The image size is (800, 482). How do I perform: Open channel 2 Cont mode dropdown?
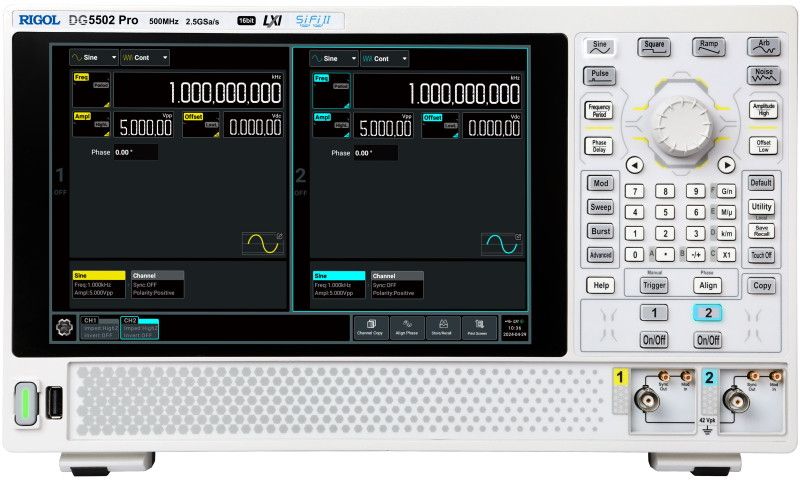pyautogui.click(x=385, y=59)
